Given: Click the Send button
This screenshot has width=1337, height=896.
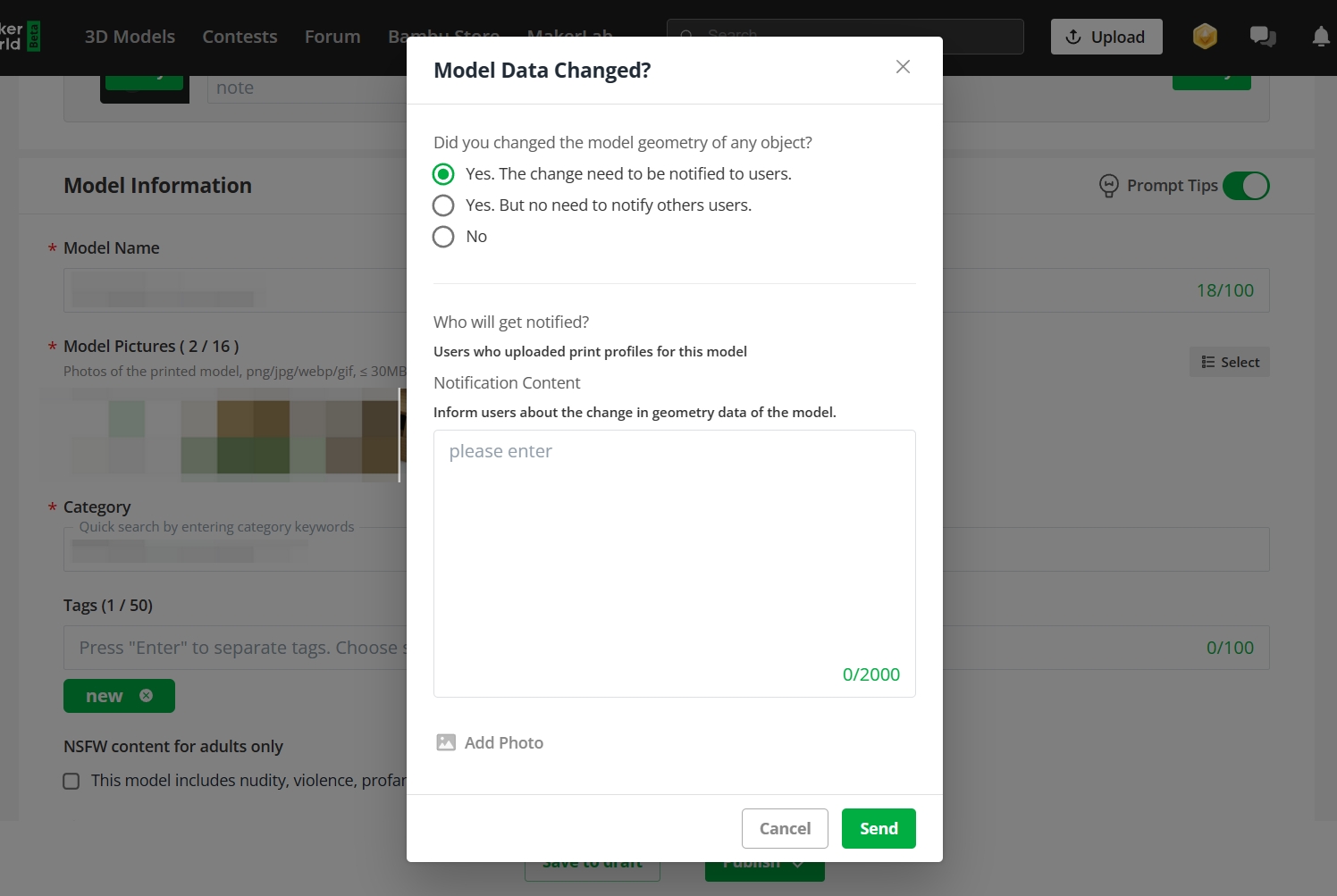Looking at the screenshot, I should click(879, 828).
